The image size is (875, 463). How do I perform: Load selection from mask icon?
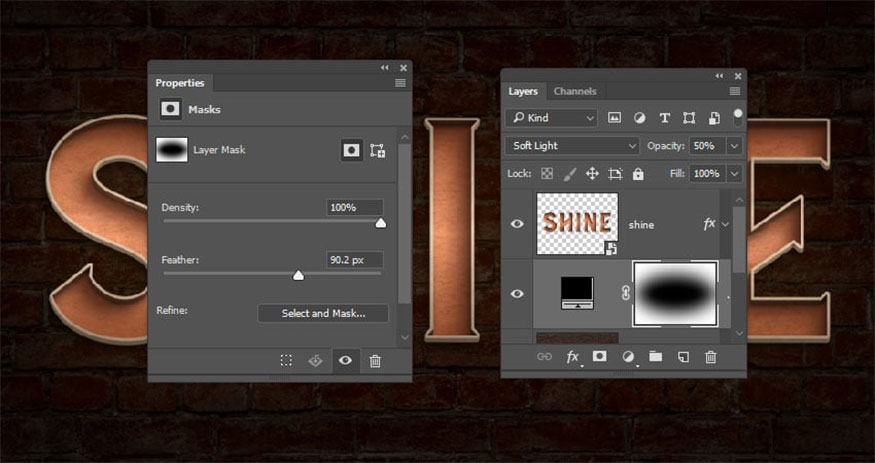[x=286, y=361]
